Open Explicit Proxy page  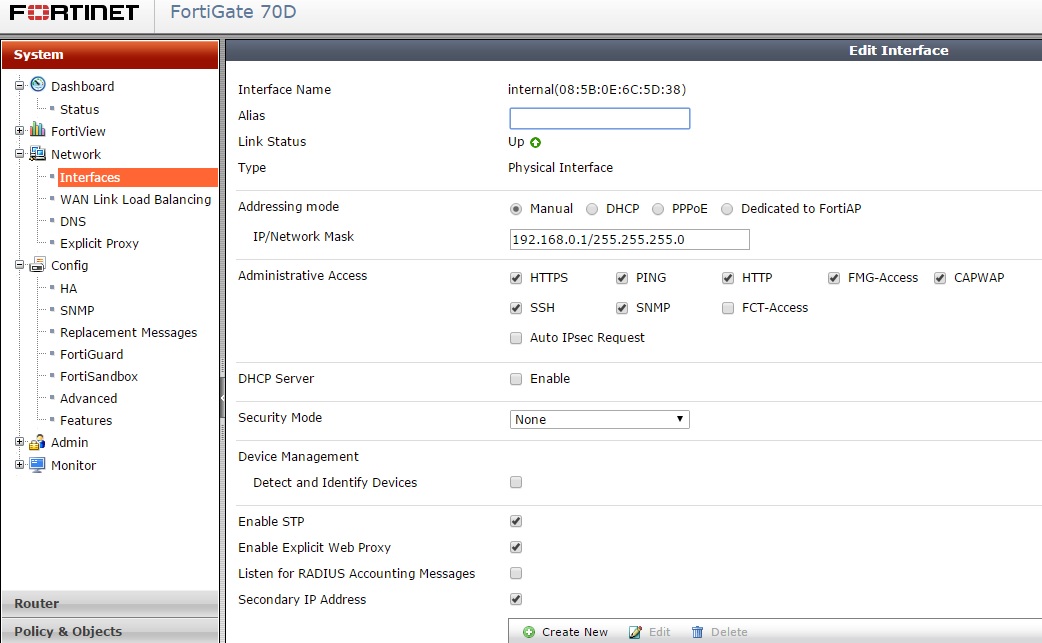pyautogui.click(x=99, y=243)
